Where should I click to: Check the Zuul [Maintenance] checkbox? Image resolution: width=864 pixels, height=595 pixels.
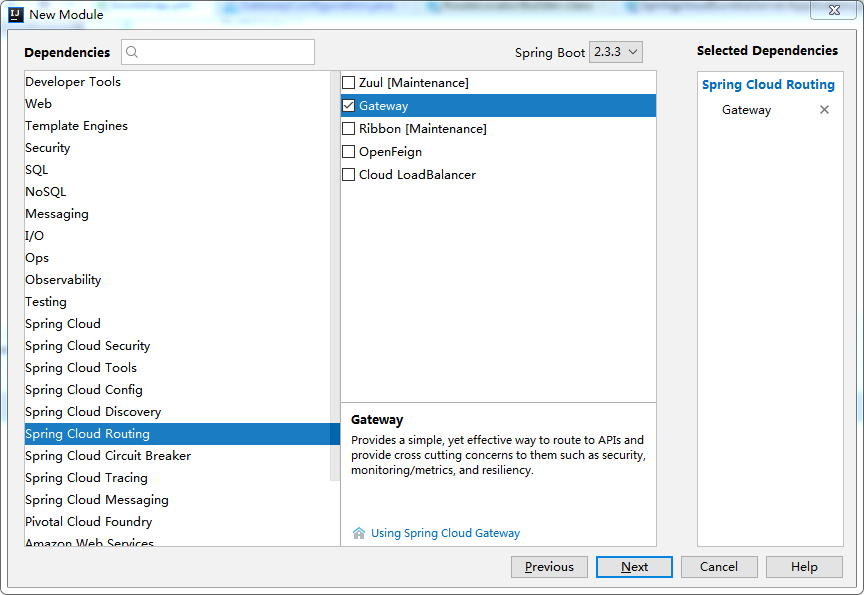point(348,83)
